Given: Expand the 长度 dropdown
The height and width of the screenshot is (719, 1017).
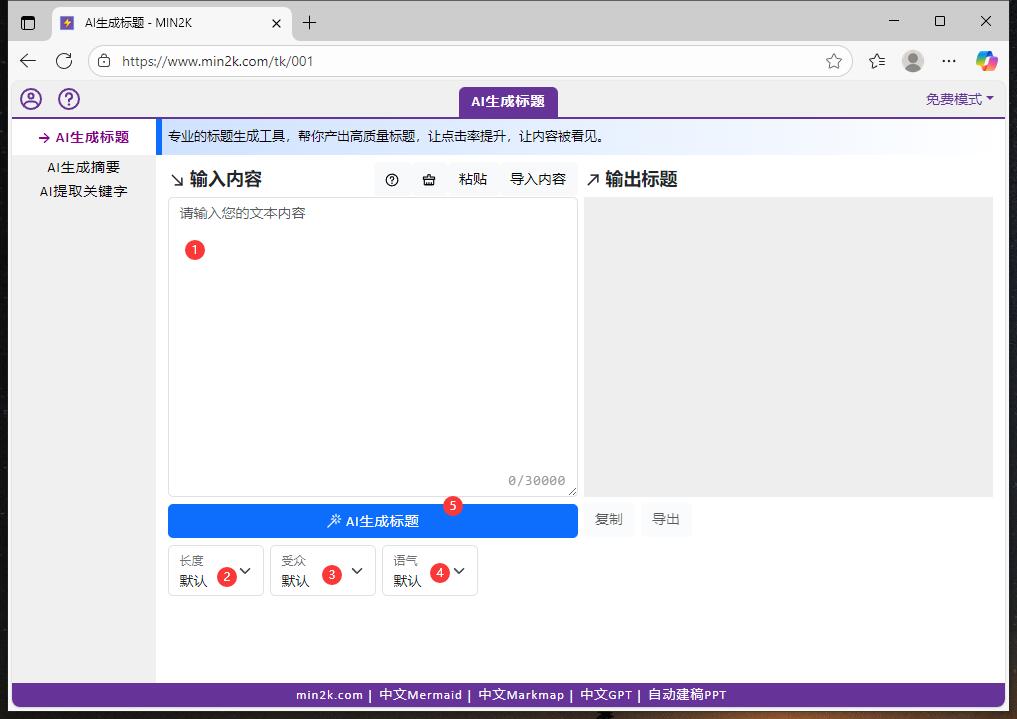Looking at the screenshot, I should pos(216,570).
